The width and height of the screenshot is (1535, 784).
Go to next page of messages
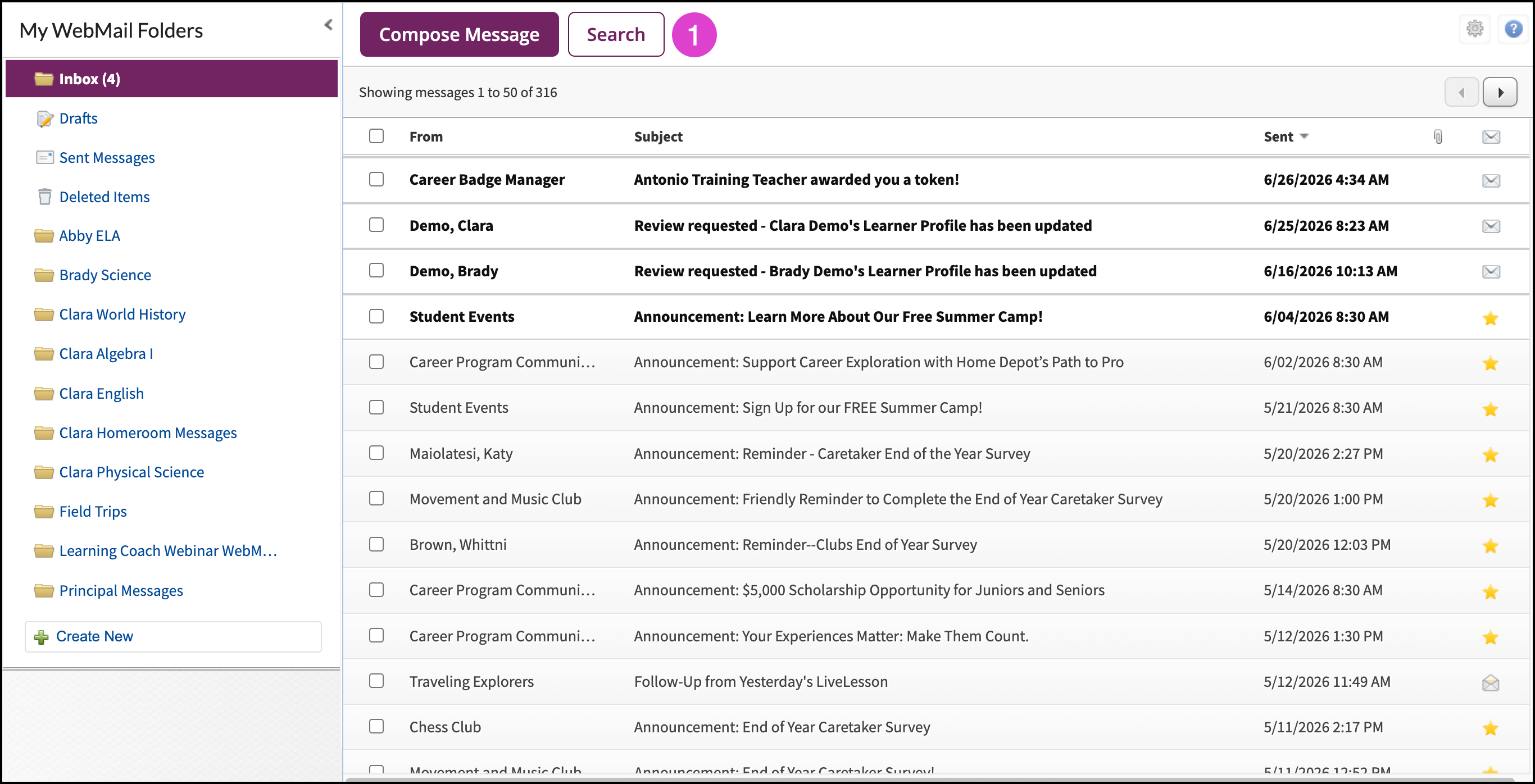click(x=1500, y=92)
